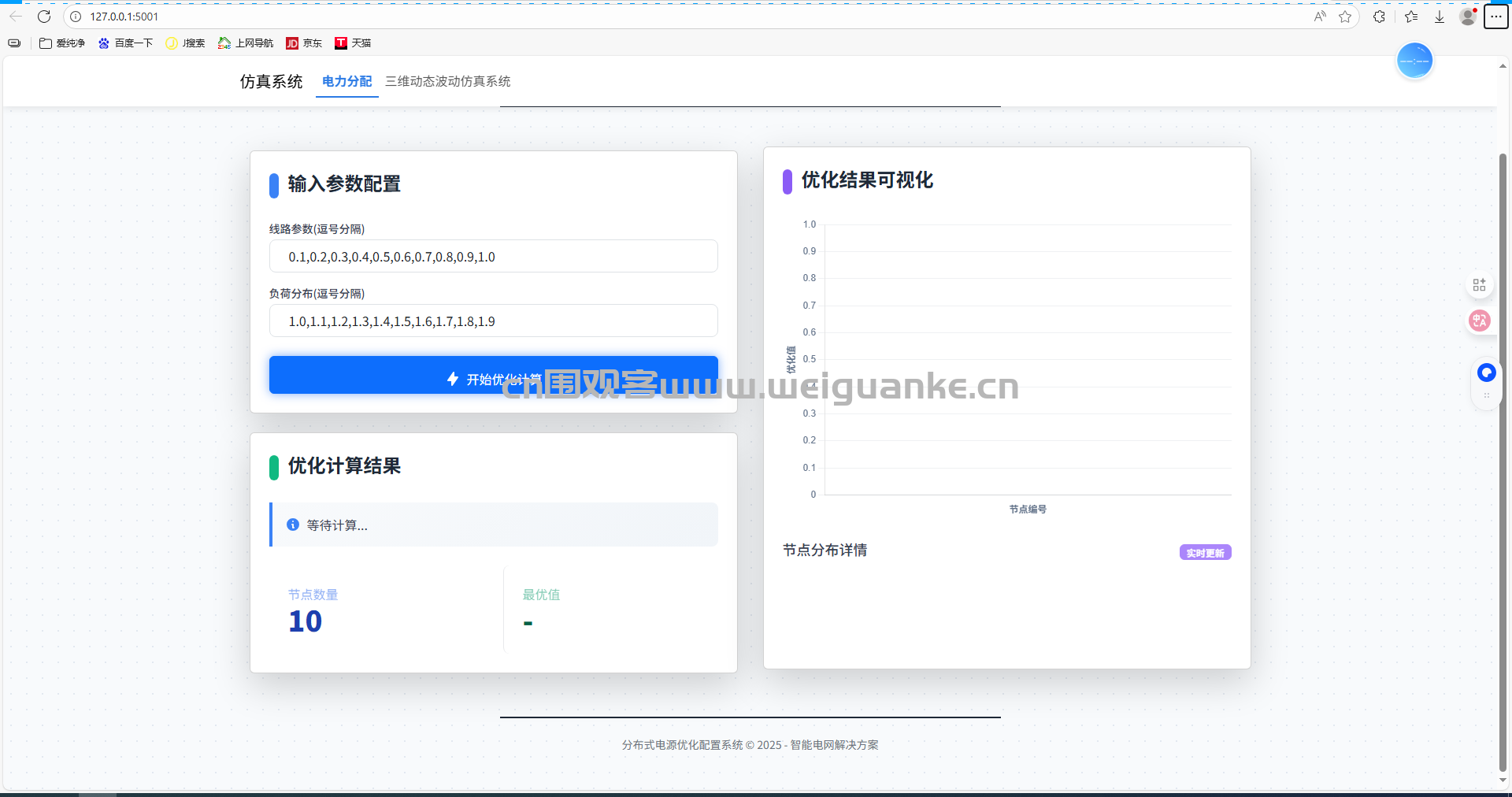Screen dimensions: 1512x797
Task: Open the browser downloads arrow icon
Action: [x=1440, y=17]
